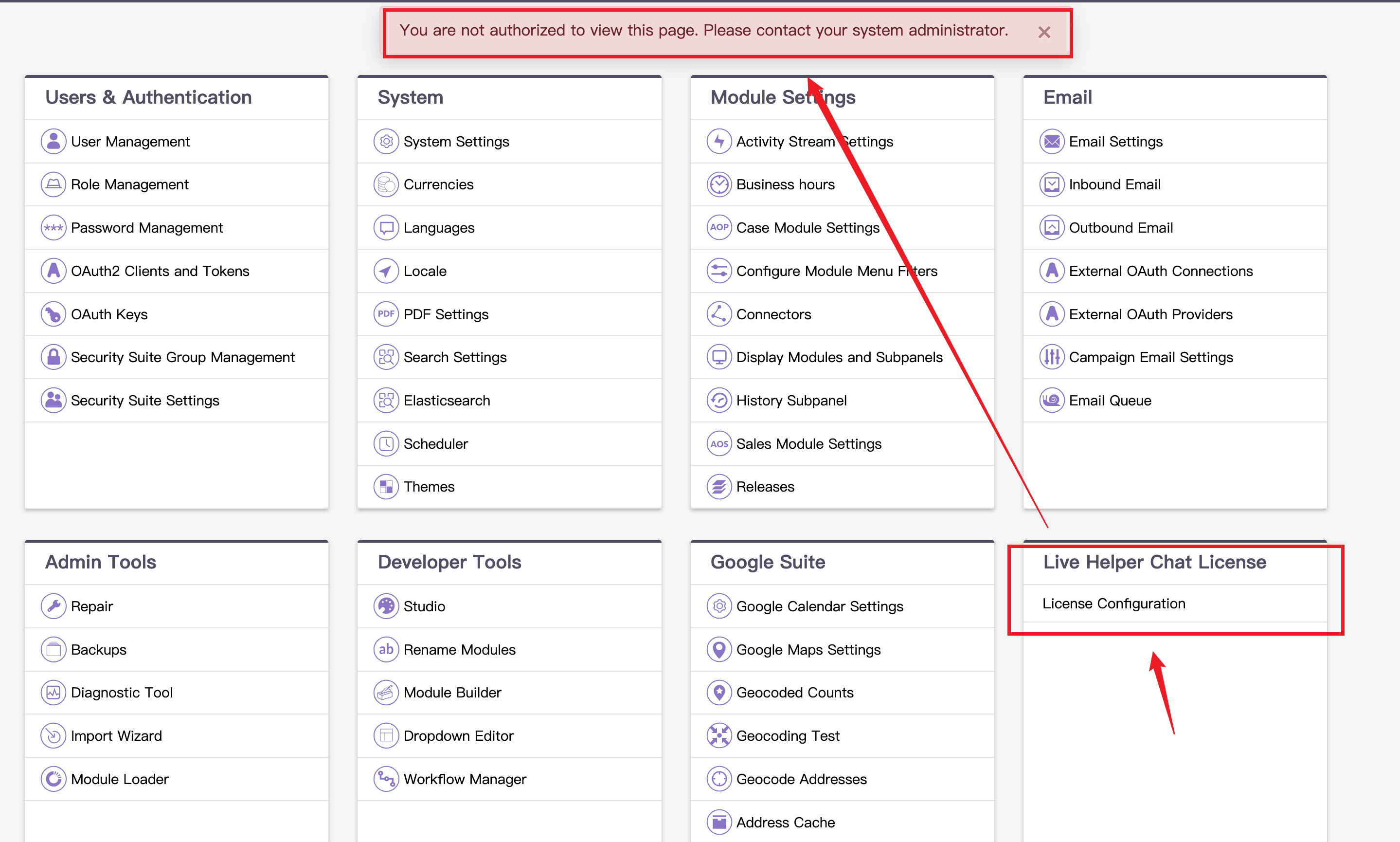Open Backups link
The image size is (1400, 842).
[99, 649]
